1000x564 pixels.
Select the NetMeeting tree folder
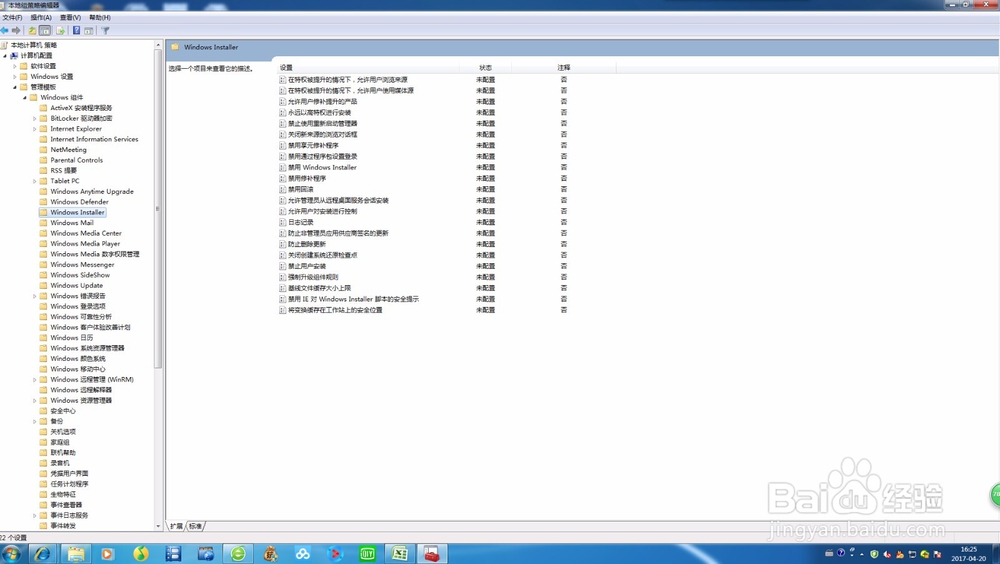click(68, 150)
